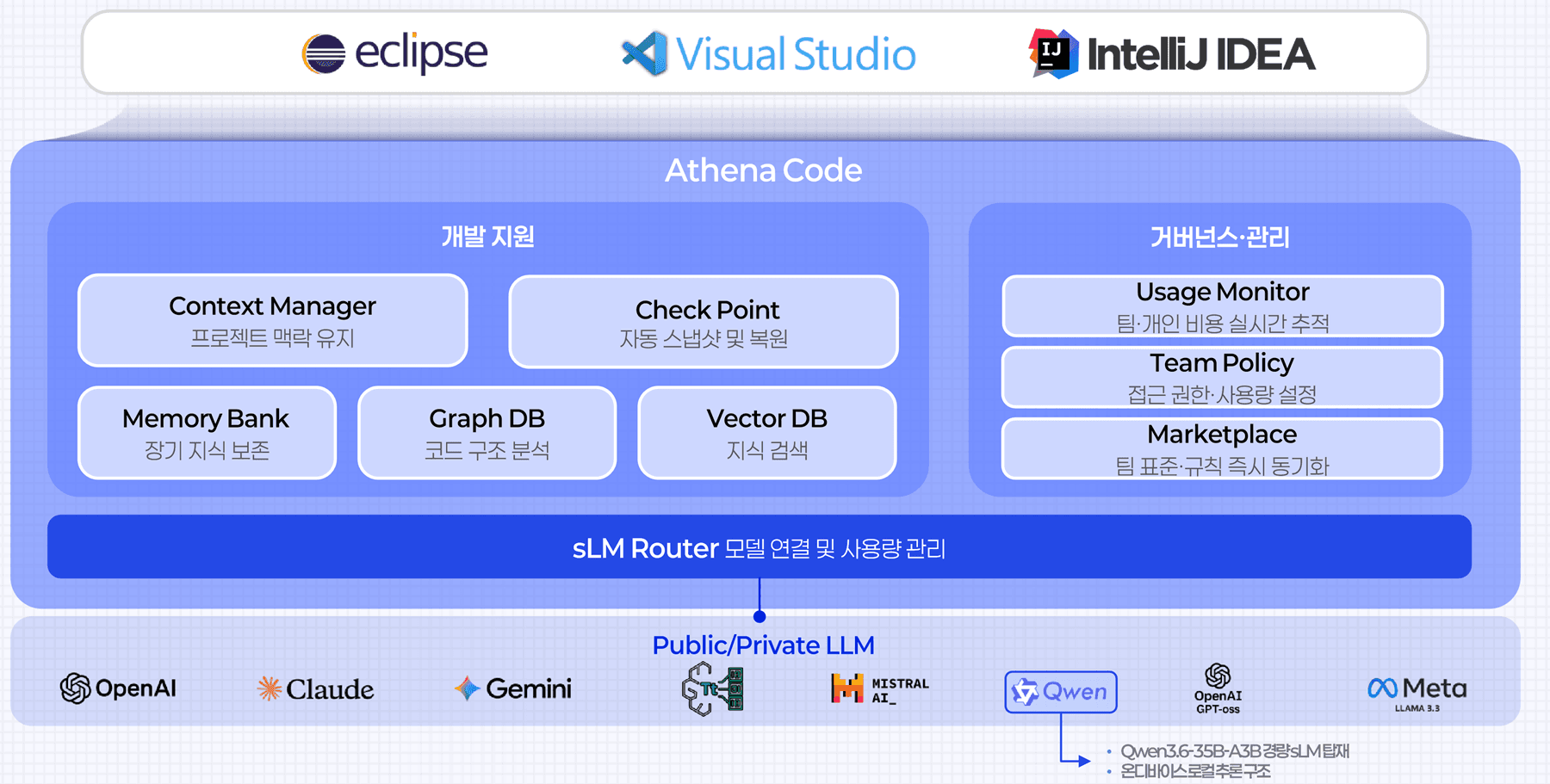Select the Vector DB card

point(767,433)
